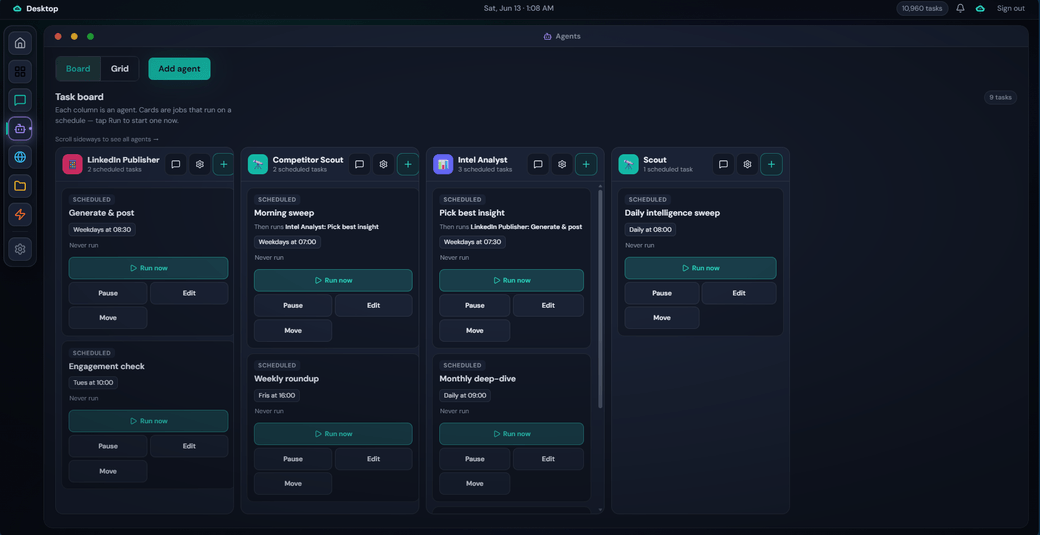
Task: Click the notifications bell icon
Action: tap(960, 9)
